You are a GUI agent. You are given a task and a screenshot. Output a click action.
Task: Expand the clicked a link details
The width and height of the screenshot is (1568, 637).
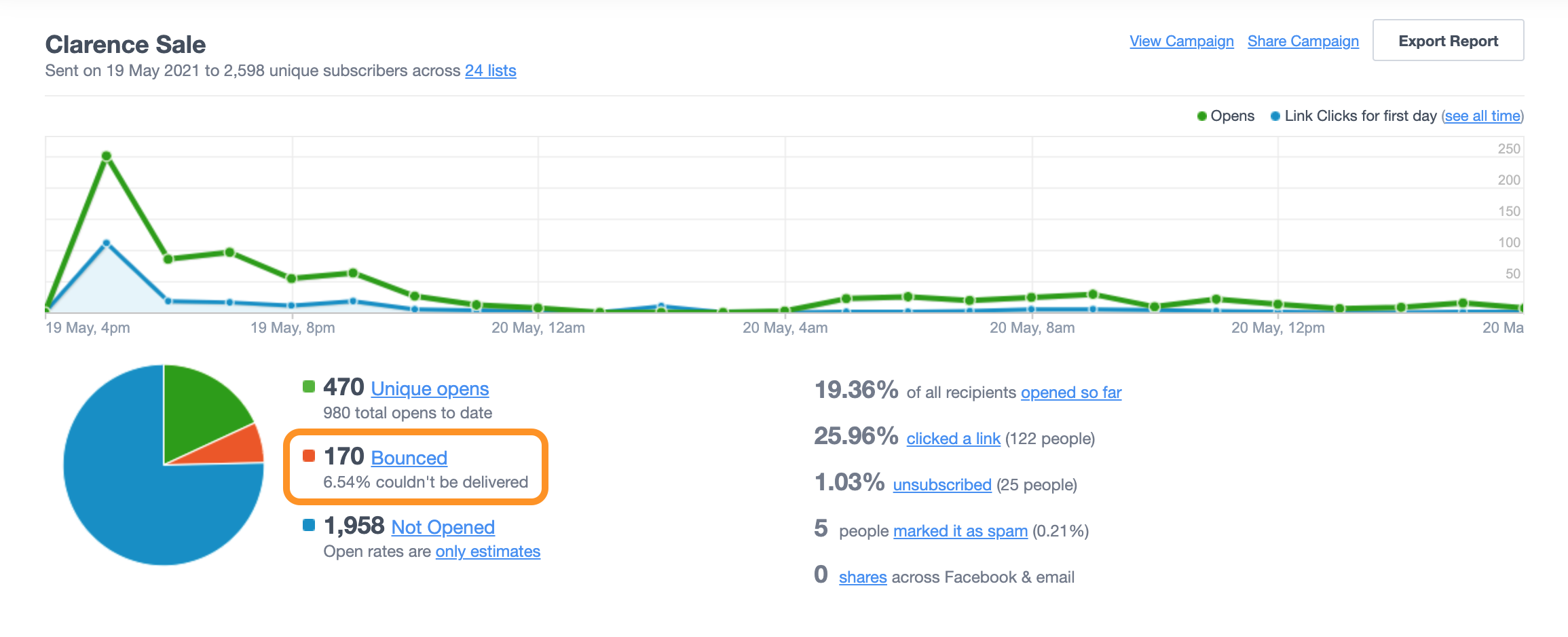click(953, 439)
